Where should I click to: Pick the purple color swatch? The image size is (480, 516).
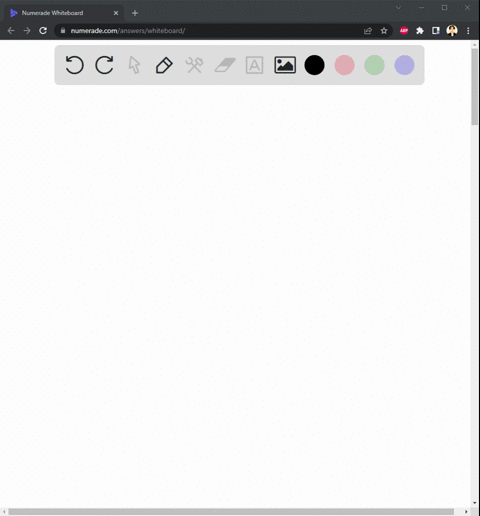click(x=404, y=65)
